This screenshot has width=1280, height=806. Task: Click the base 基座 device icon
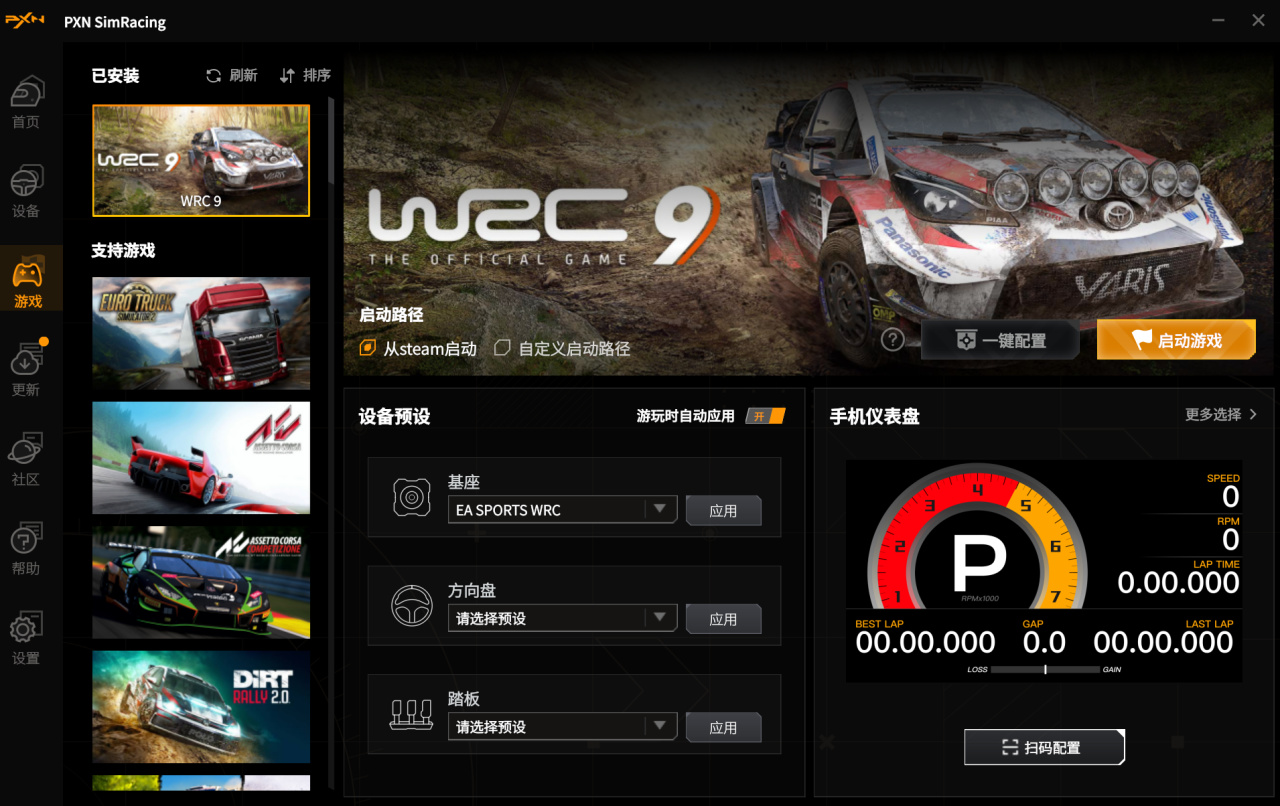(x=411, y=497)
